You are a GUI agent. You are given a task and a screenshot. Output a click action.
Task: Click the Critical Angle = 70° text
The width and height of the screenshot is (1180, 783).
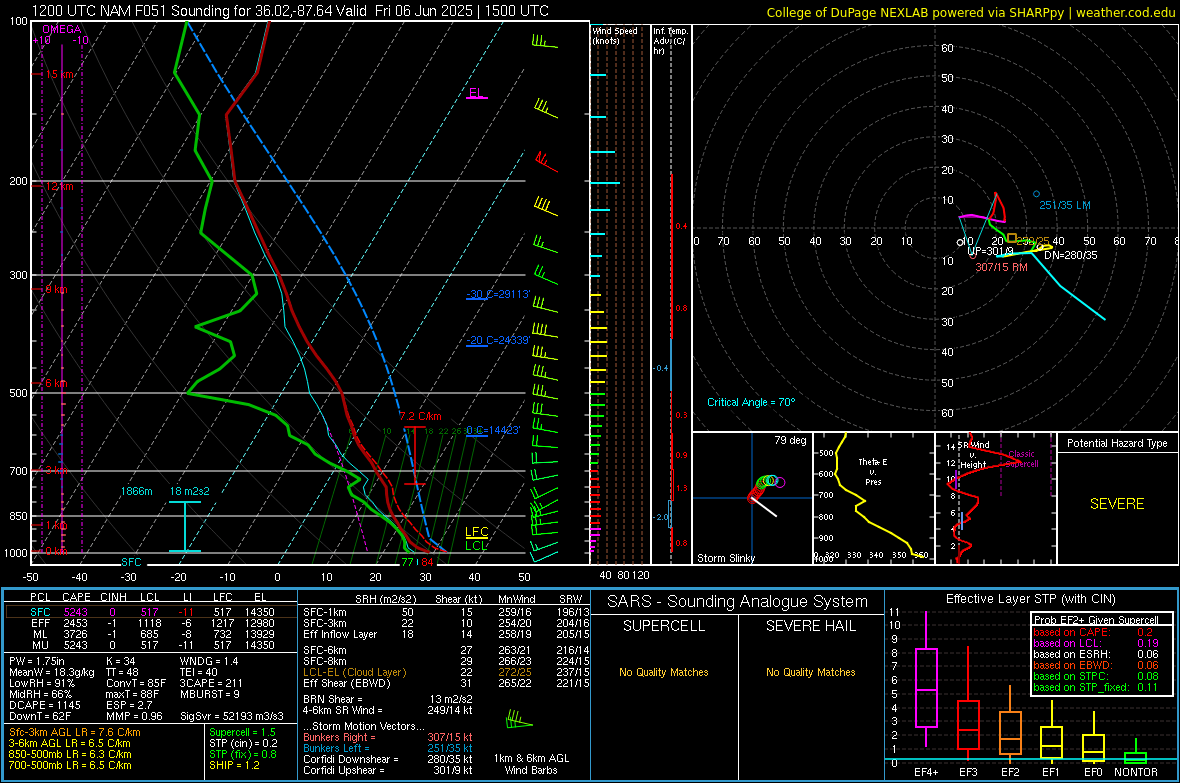point(751,402)
